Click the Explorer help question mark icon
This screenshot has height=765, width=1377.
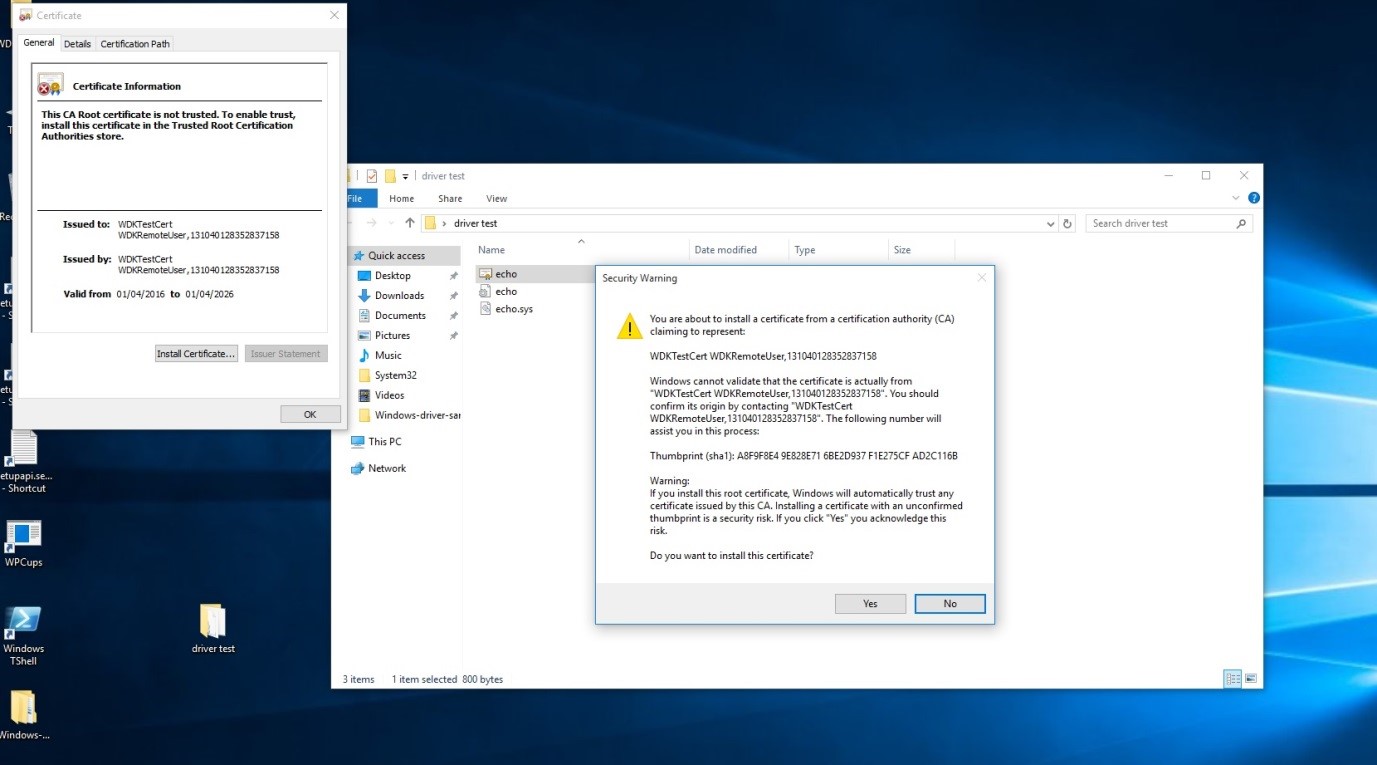coord(1254,198)
